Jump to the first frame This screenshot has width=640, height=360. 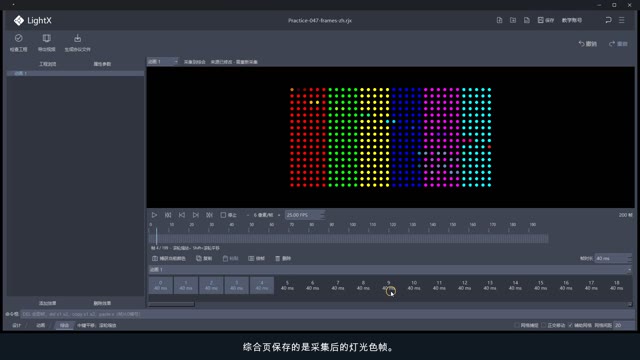[168, 215]
